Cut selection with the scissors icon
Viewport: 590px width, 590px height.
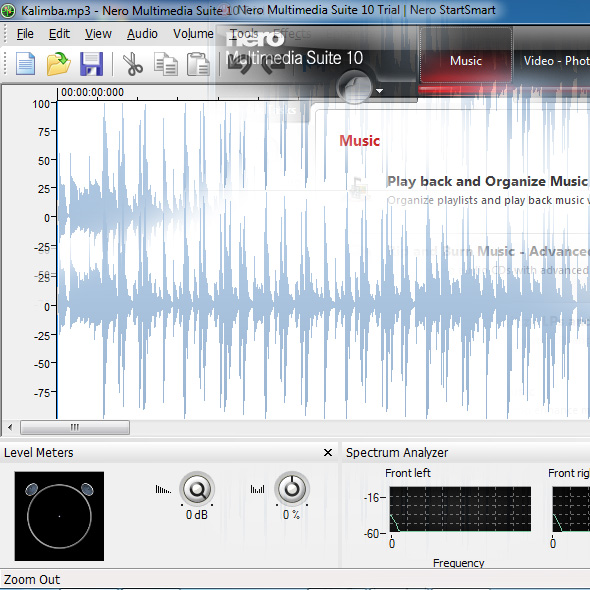[x=132, y=64]
